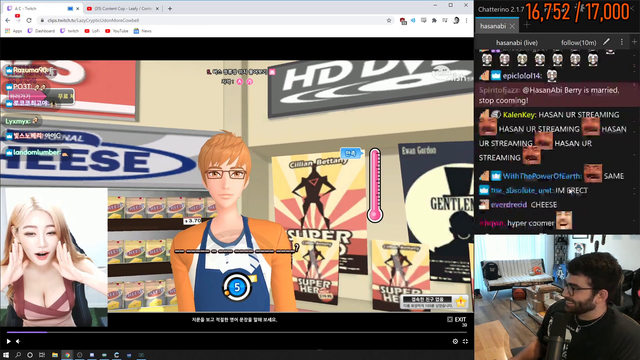
Task: Click the countdown timer showing 5
Action: (x=237, y=287)
